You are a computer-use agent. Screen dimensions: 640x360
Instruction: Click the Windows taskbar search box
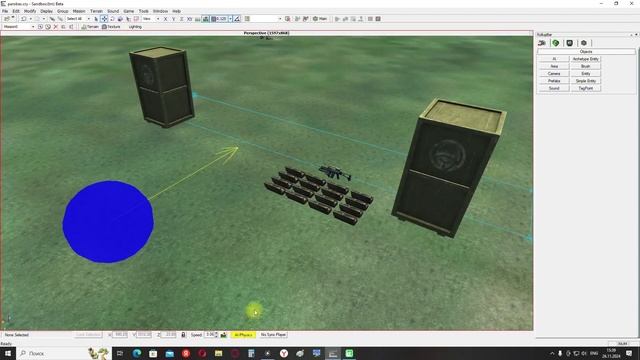(x=63, y=353)
